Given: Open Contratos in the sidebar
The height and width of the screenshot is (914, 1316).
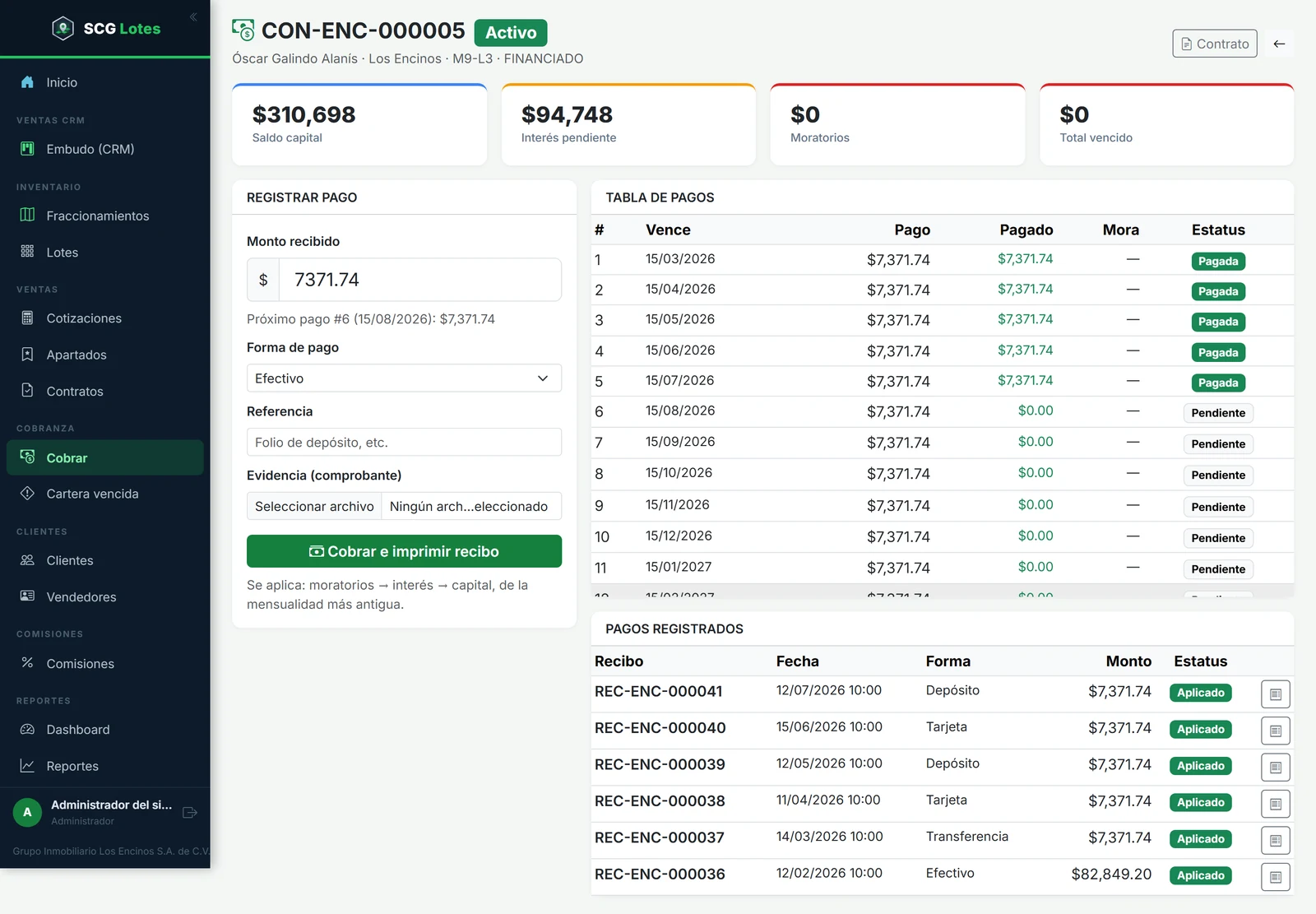Looking at the screenshot, I should coord(105,392).
